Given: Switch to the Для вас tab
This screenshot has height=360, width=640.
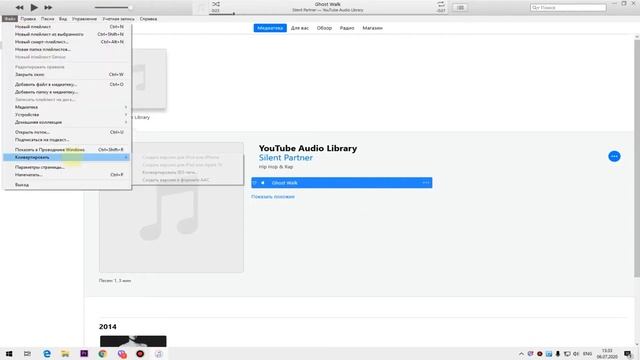Looking at the screenshot, I should (x=300, y=28).
